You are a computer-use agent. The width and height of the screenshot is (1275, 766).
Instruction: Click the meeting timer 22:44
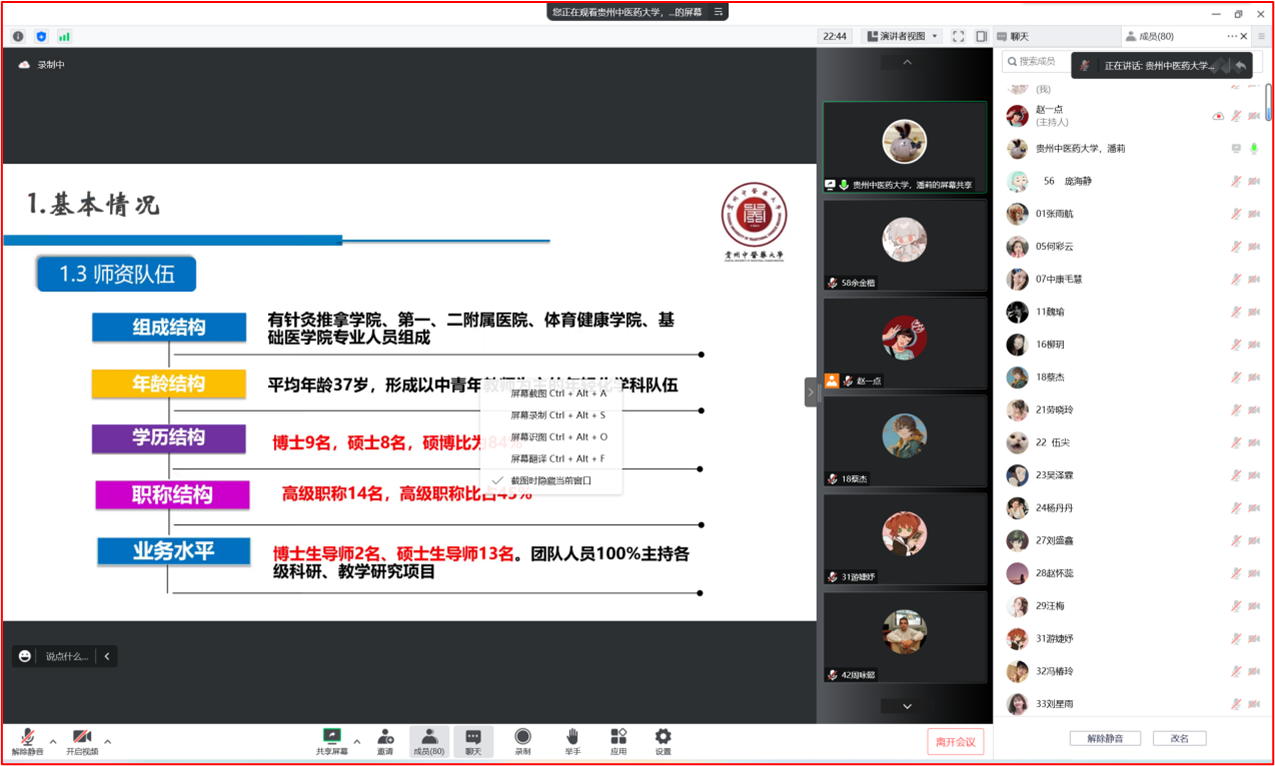click(835, 36)
